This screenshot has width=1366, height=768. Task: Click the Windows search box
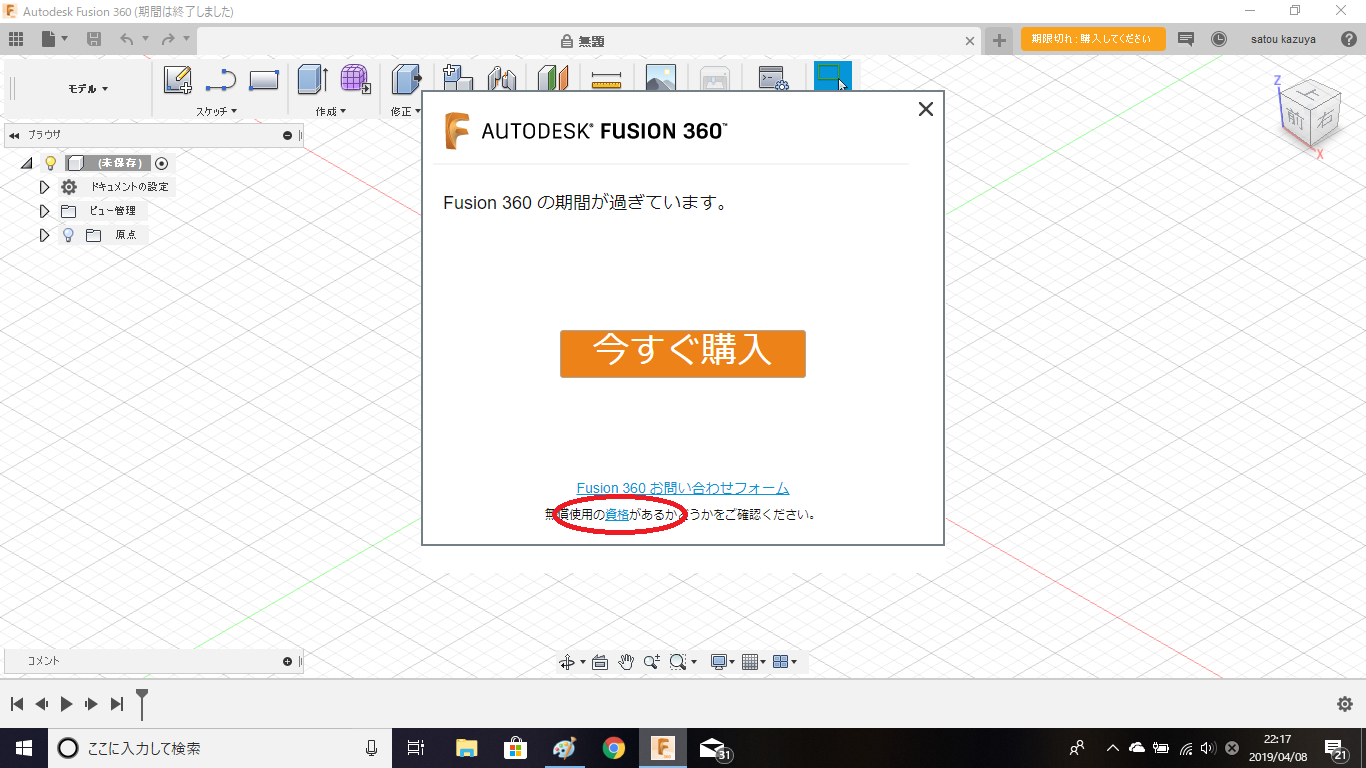(x=220, y=748)
